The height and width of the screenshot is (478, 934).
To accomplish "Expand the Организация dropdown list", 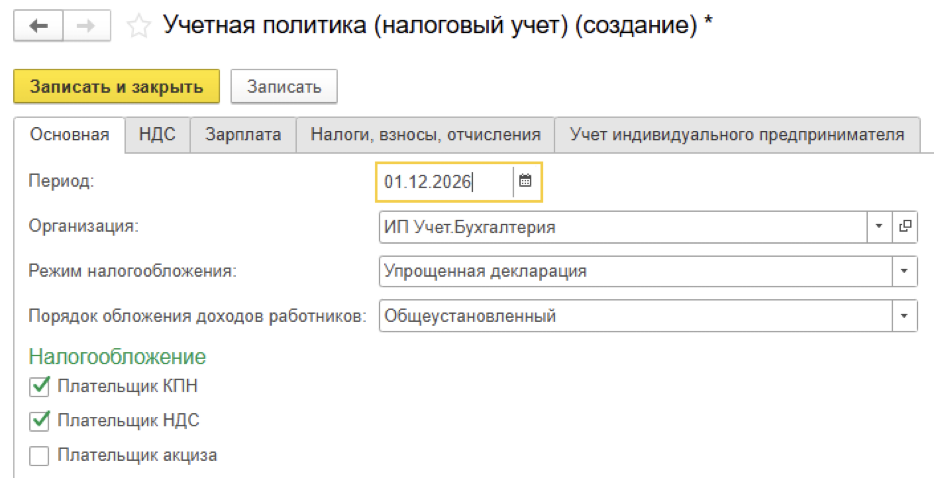I will (879, 227).
